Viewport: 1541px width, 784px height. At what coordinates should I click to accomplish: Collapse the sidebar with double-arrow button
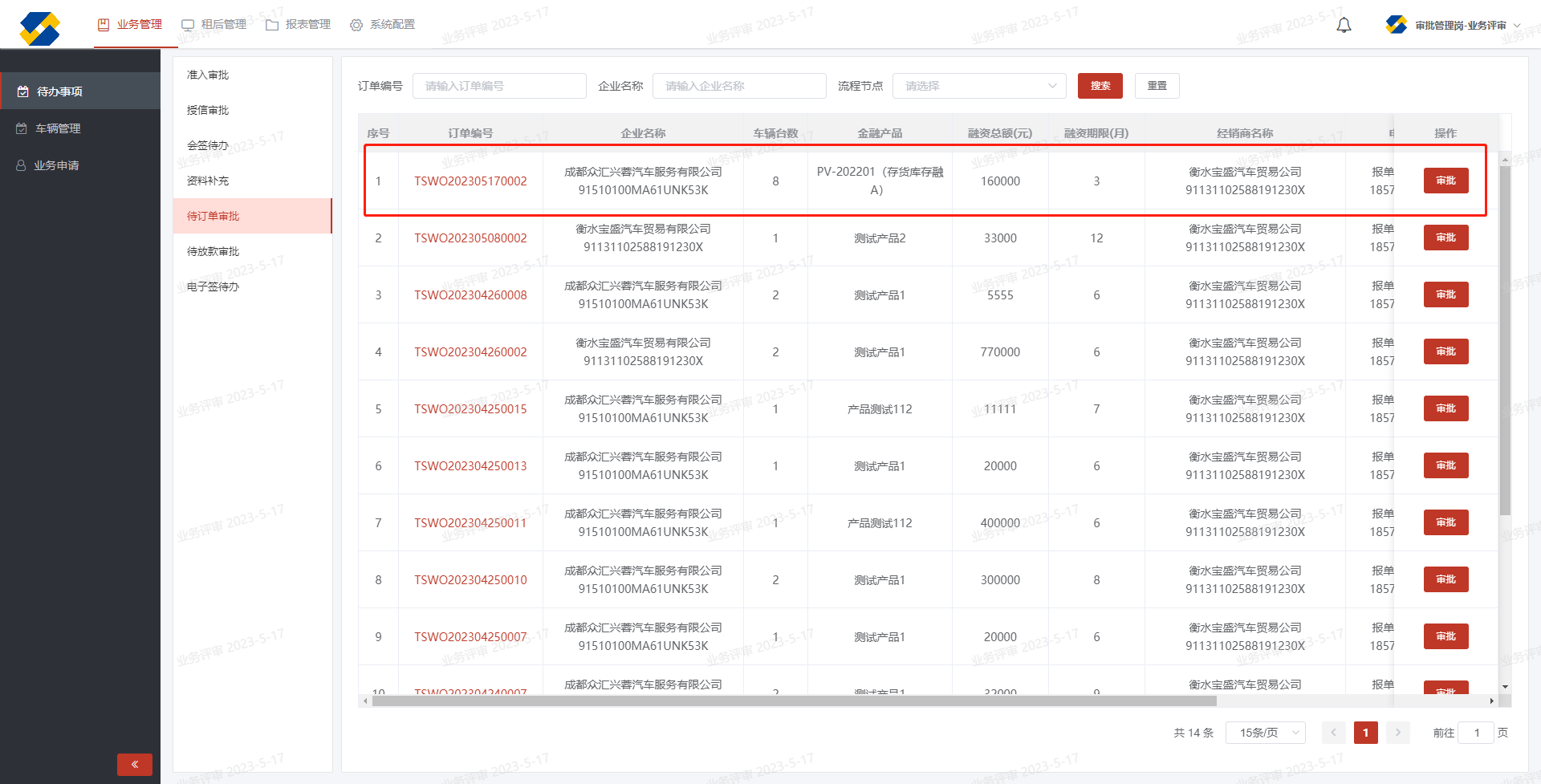(x=134, y=764)
